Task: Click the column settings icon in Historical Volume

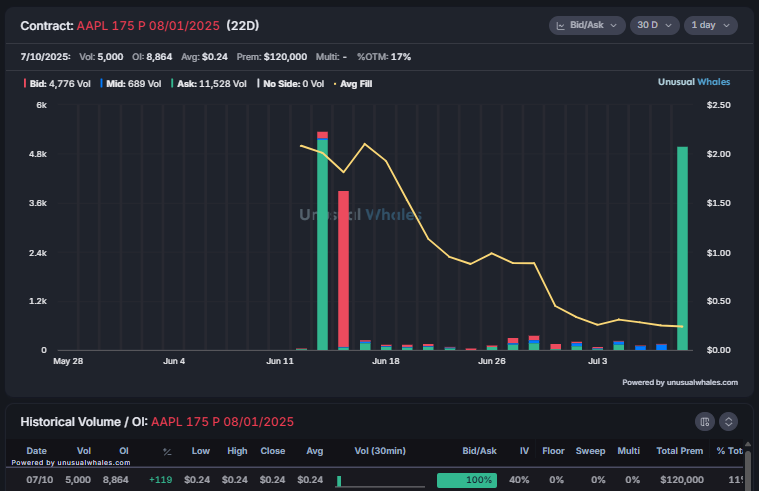Action: coord(705,421)
